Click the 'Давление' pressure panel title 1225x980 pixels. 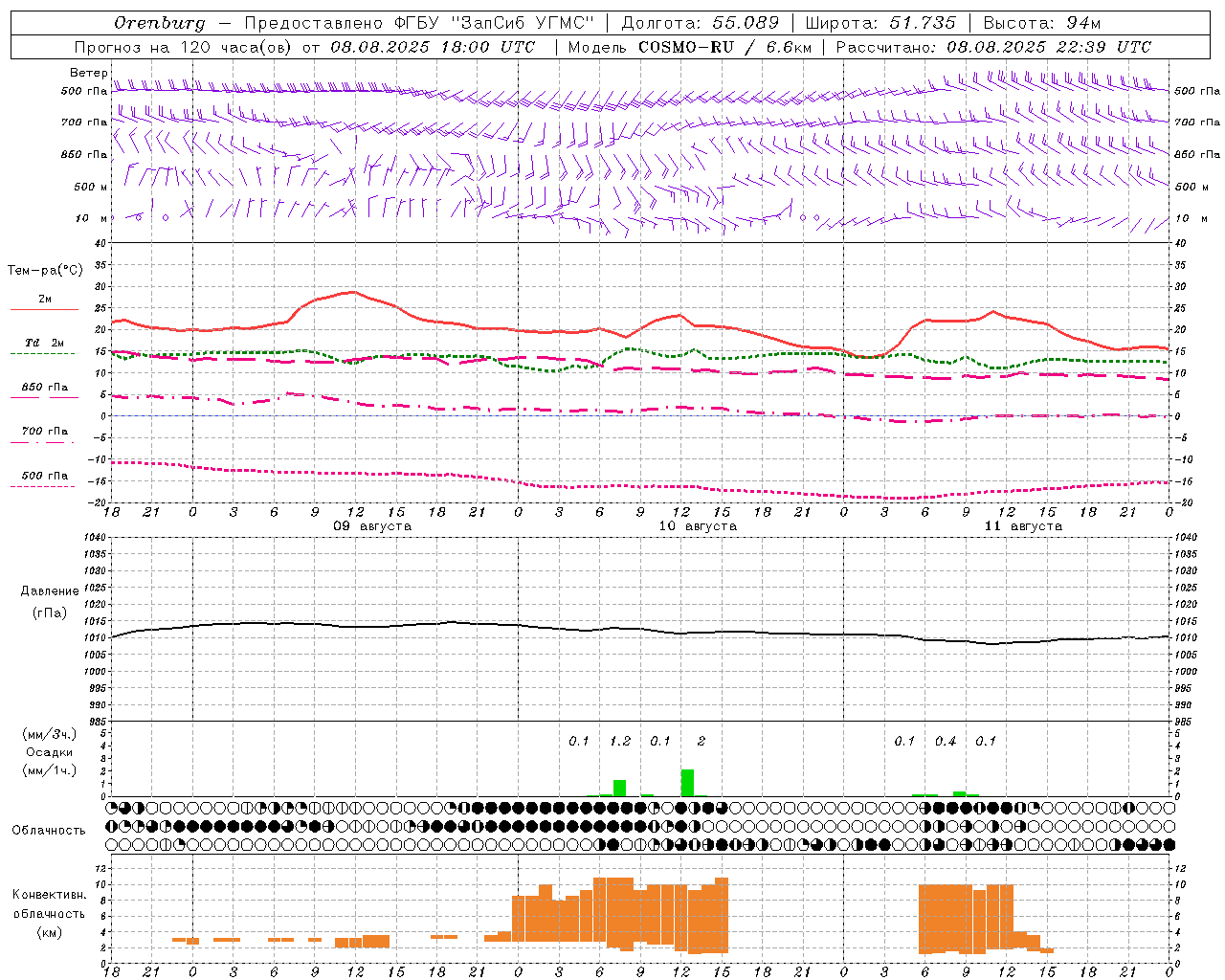pos(50,591)
